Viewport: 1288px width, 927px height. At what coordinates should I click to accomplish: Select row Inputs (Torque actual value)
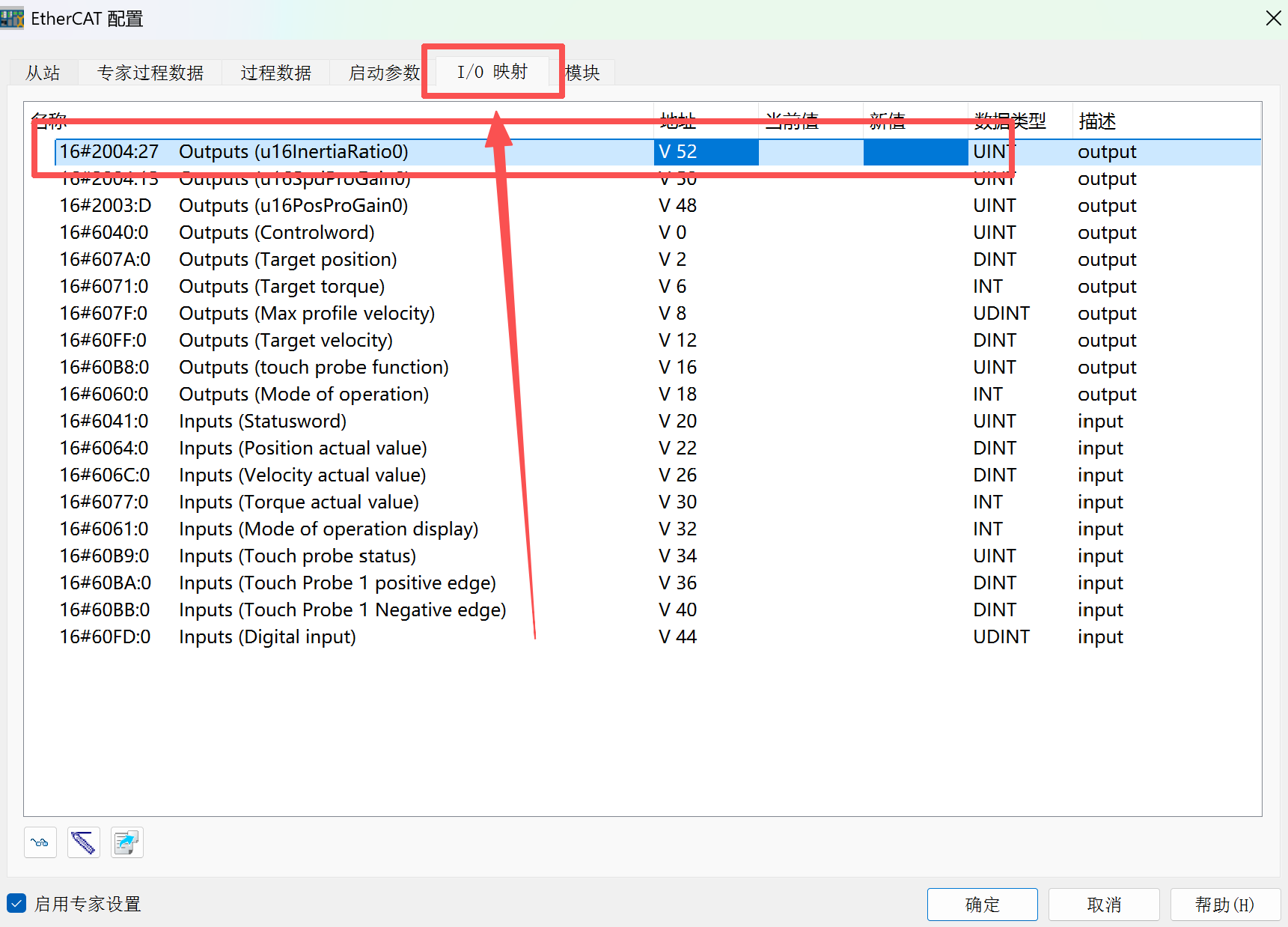pyautogui.click(x=657, y=502)
